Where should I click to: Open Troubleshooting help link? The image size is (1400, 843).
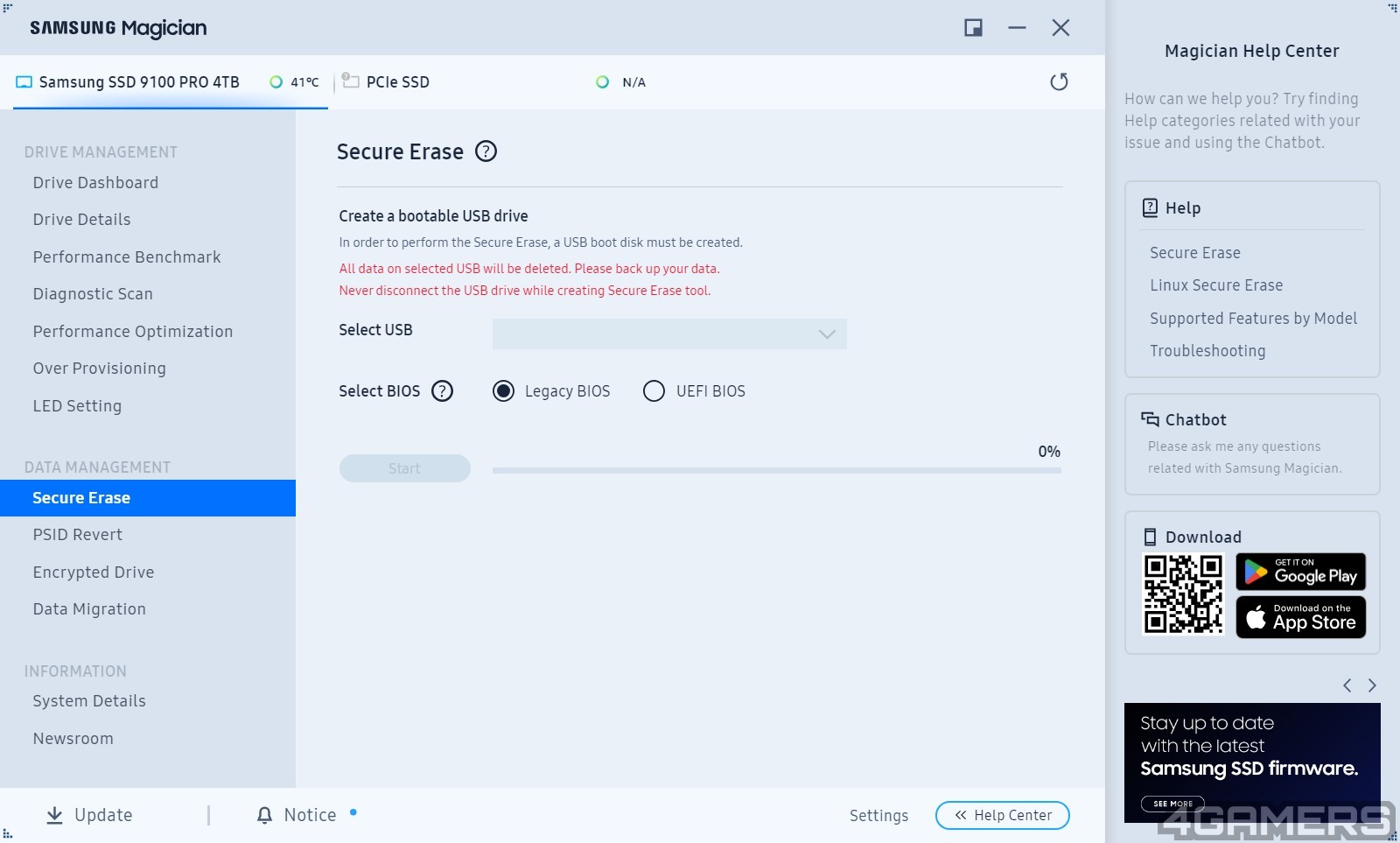tap(1207, 350)
